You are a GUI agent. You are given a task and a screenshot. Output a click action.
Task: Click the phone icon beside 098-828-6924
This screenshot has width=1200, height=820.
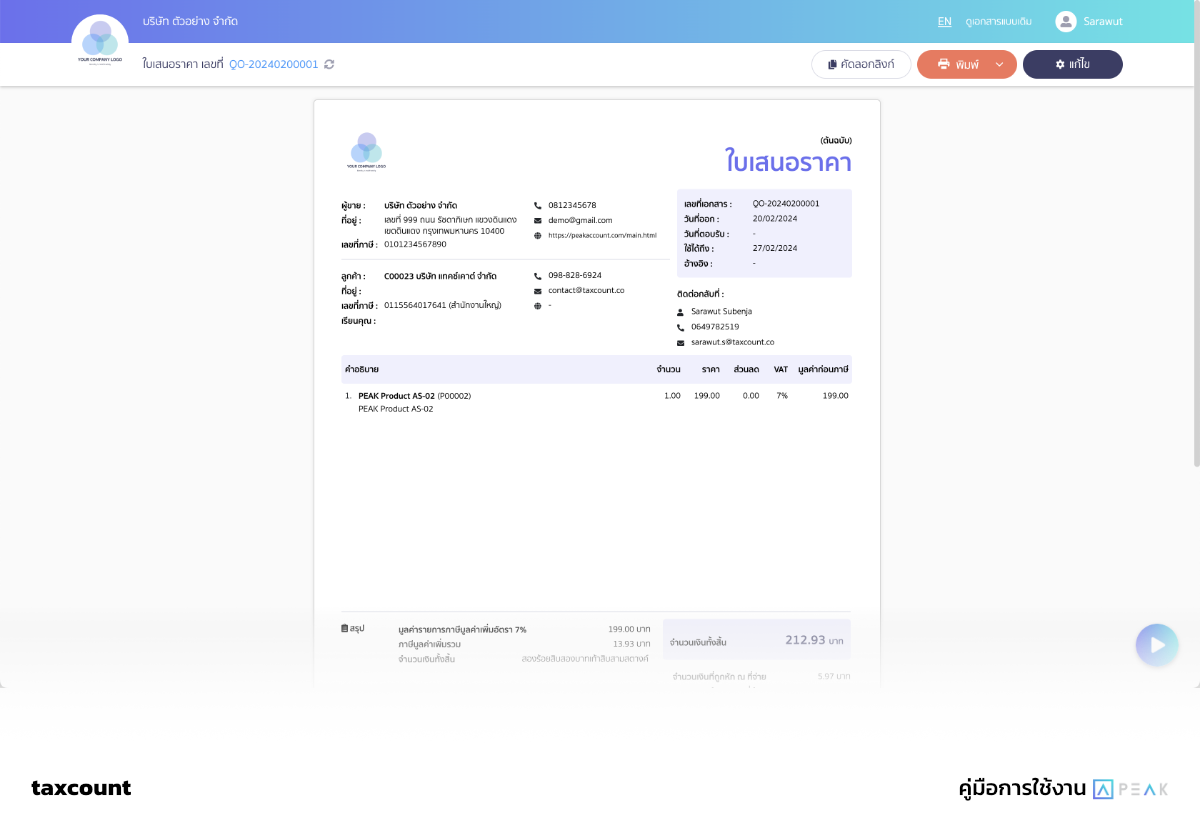tap(538, 275)
